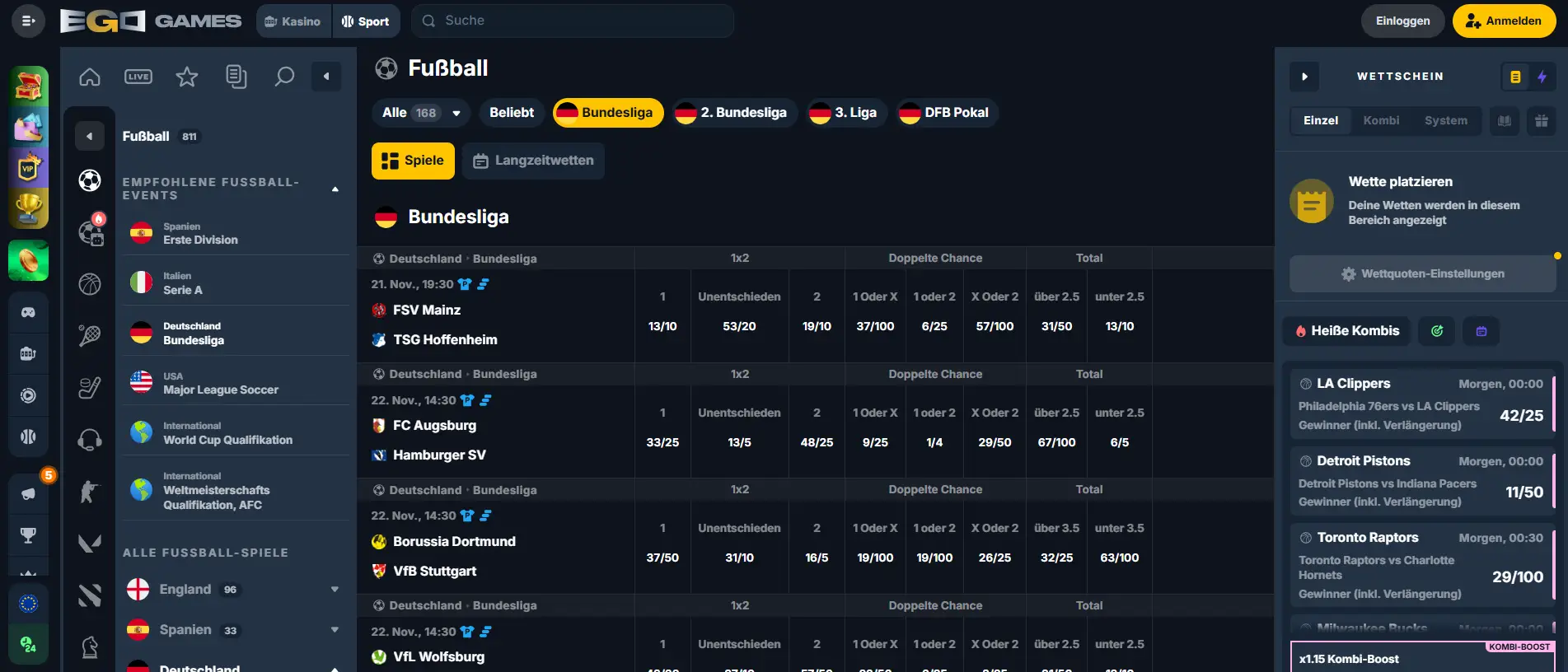Select the soccer ball sport icon
This screenshot has width=1568, height=672.
90,180
